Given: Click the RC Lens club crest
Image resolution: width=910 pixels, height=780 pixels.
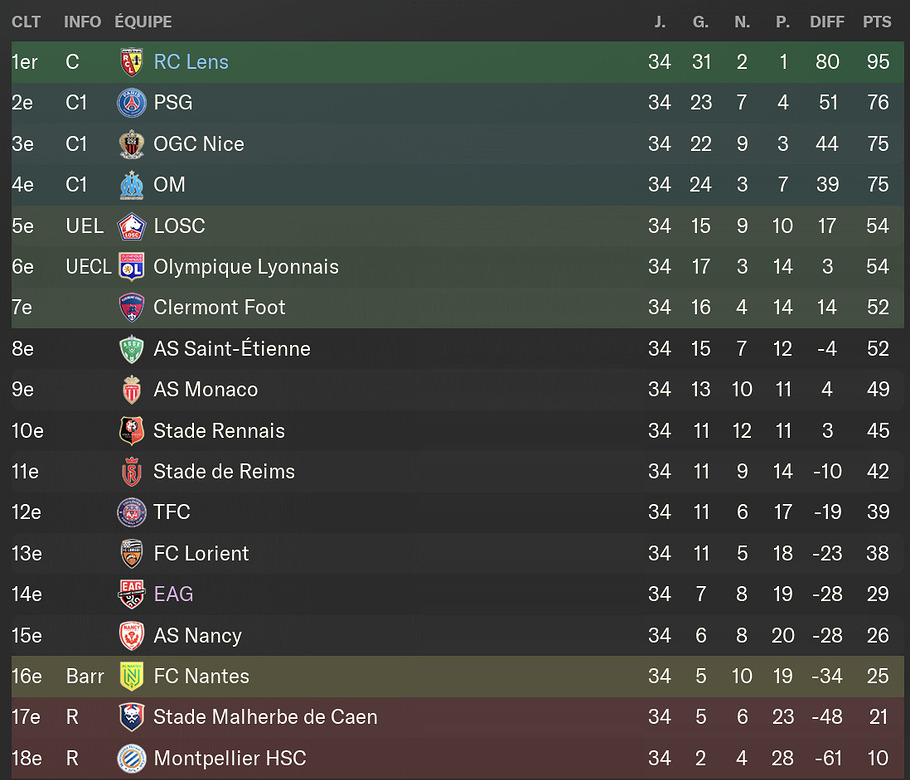Looking at the screenshot, I should (x=131, y=62).
